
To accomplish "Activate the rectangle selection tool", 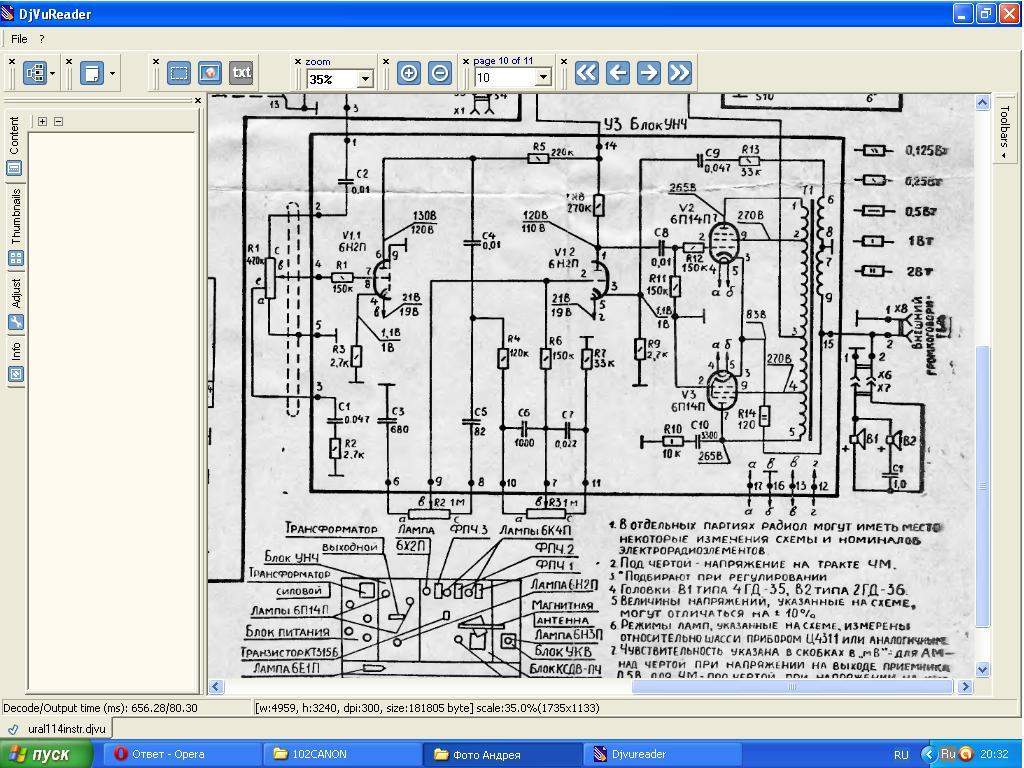I will (179, 73).
